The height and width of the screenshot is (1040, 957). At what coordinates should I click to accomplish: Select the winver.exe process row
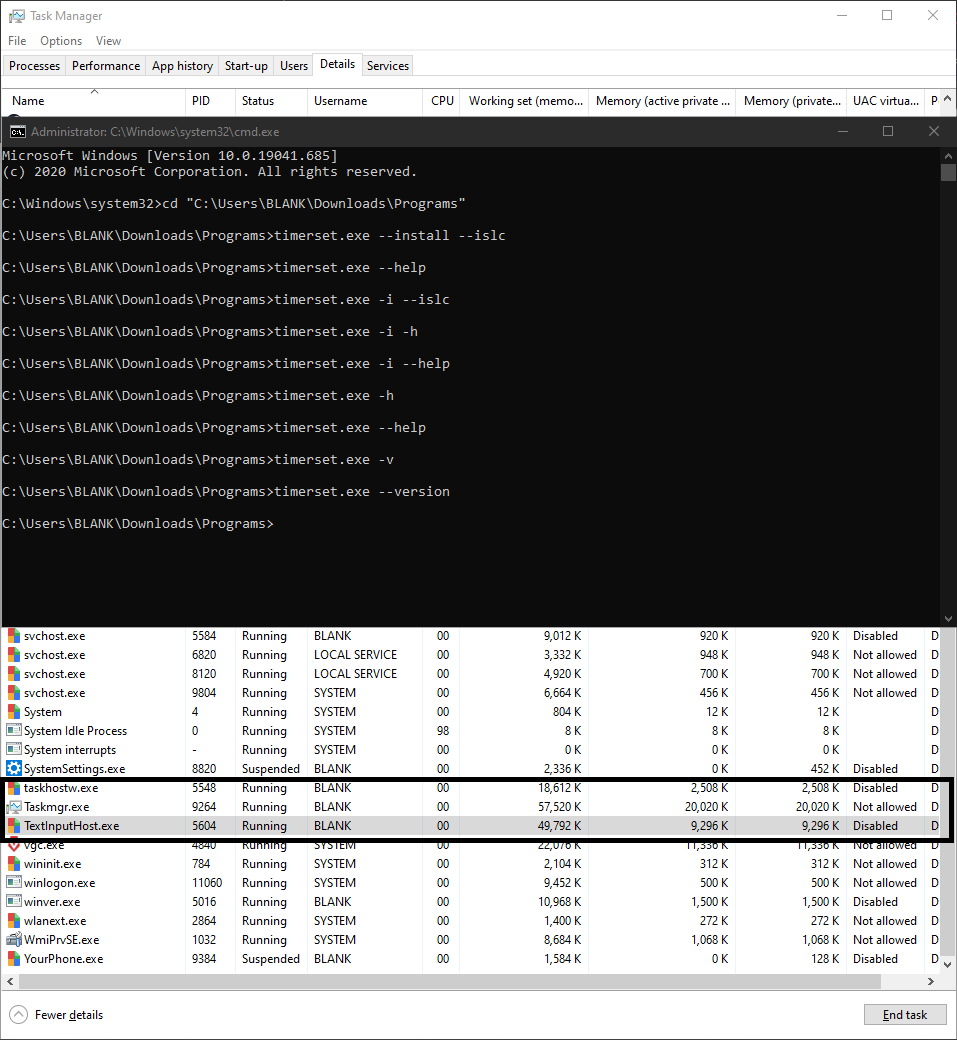(471, 902)
